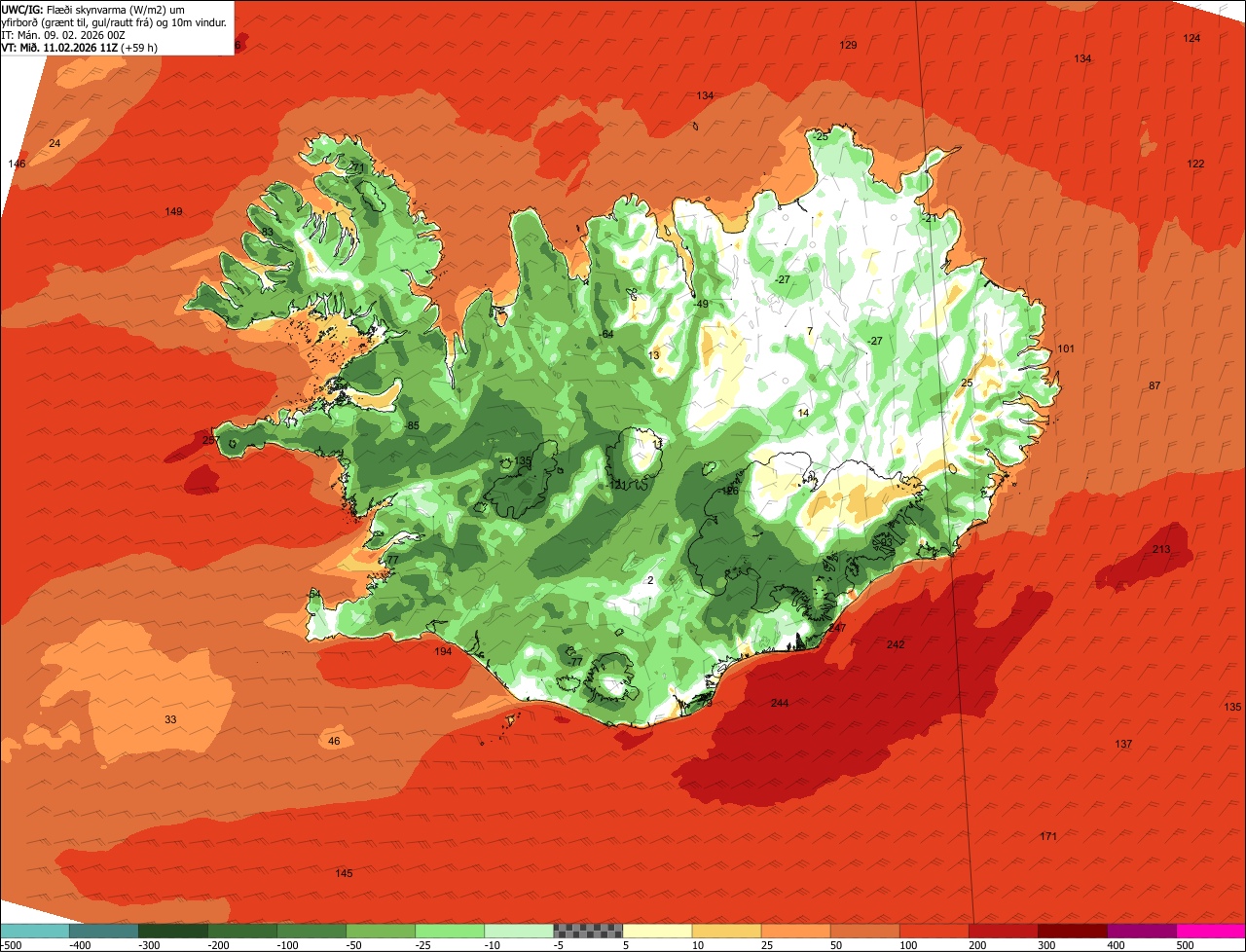1246x952 pixels.
Task: Click the legend swatch between -25 and -10
Action: (450, 931)
